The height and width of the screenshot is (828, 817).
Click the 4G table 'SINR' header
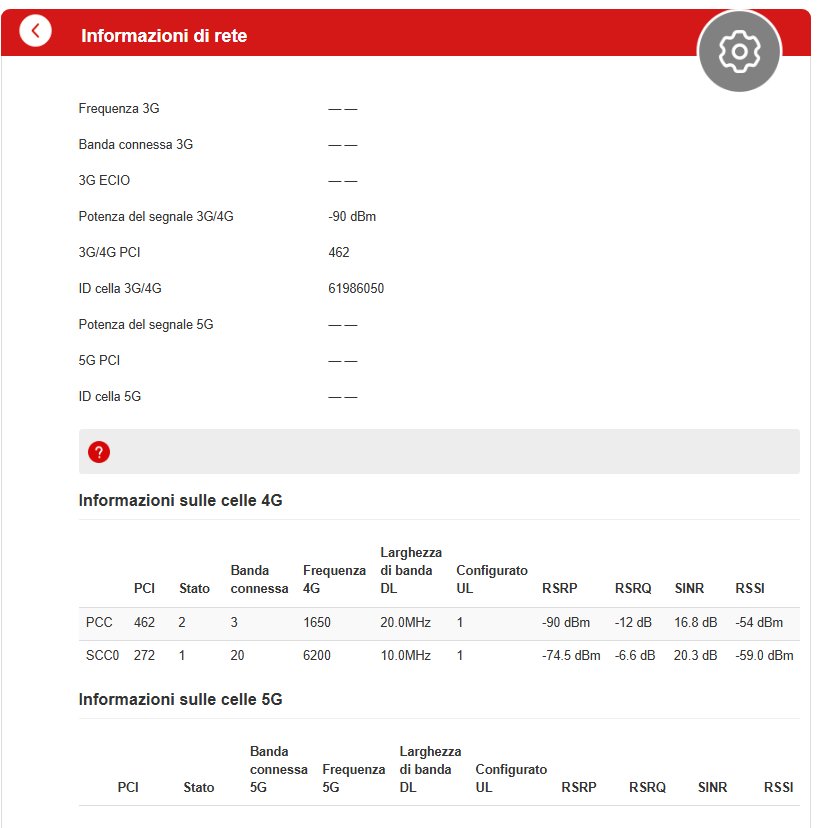[x=689, y=588]
